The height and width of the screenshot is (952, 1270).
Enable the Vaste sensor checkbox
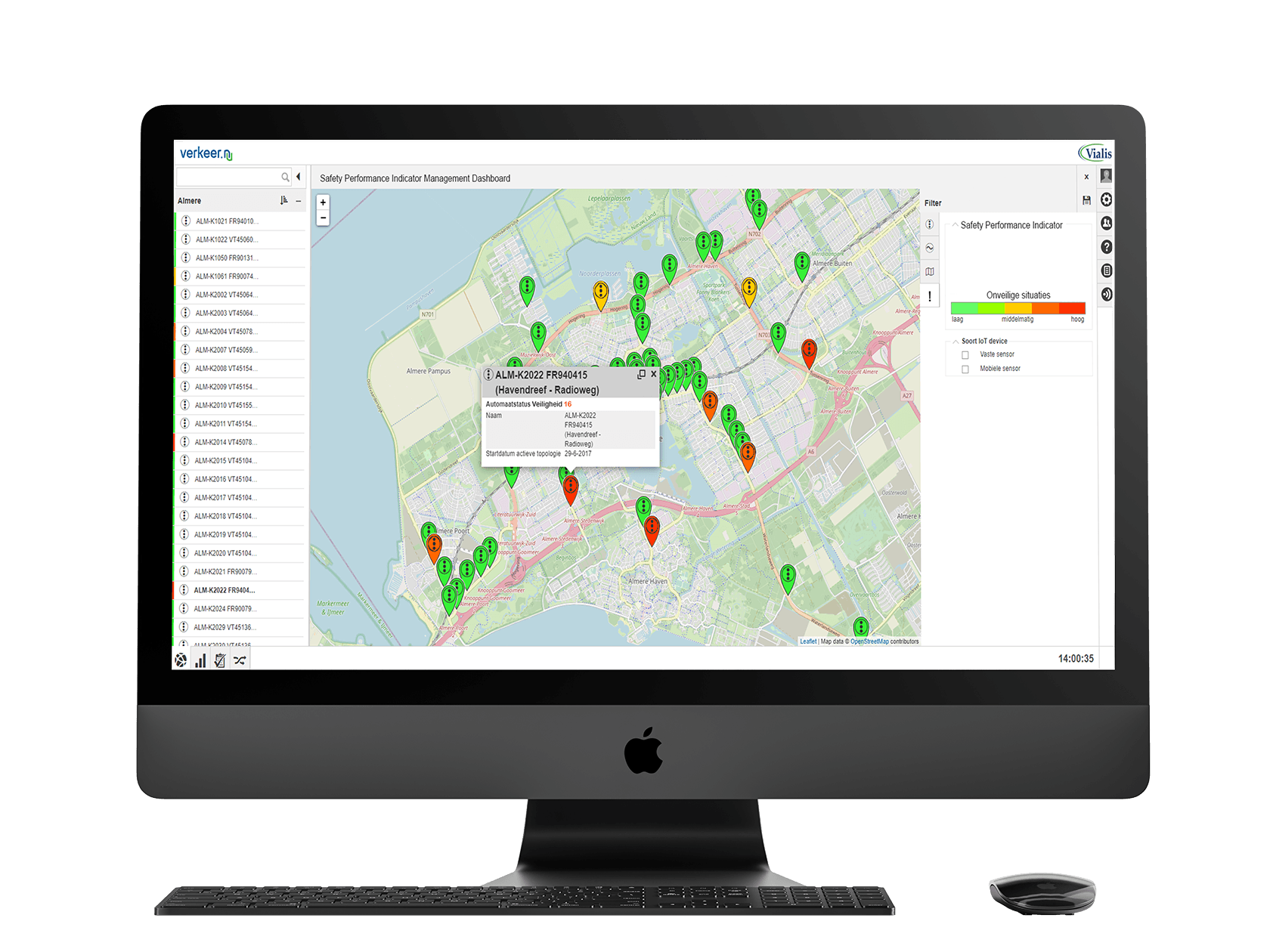pyautogui.click(x=965, y=355)
